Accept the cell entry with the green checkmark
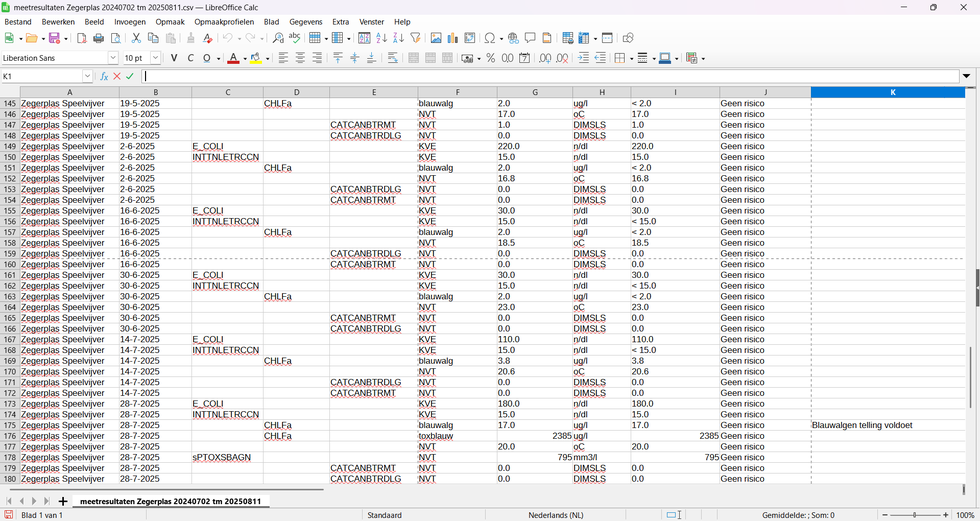This screenshot has width=980, height=521. tap(130, 76)
